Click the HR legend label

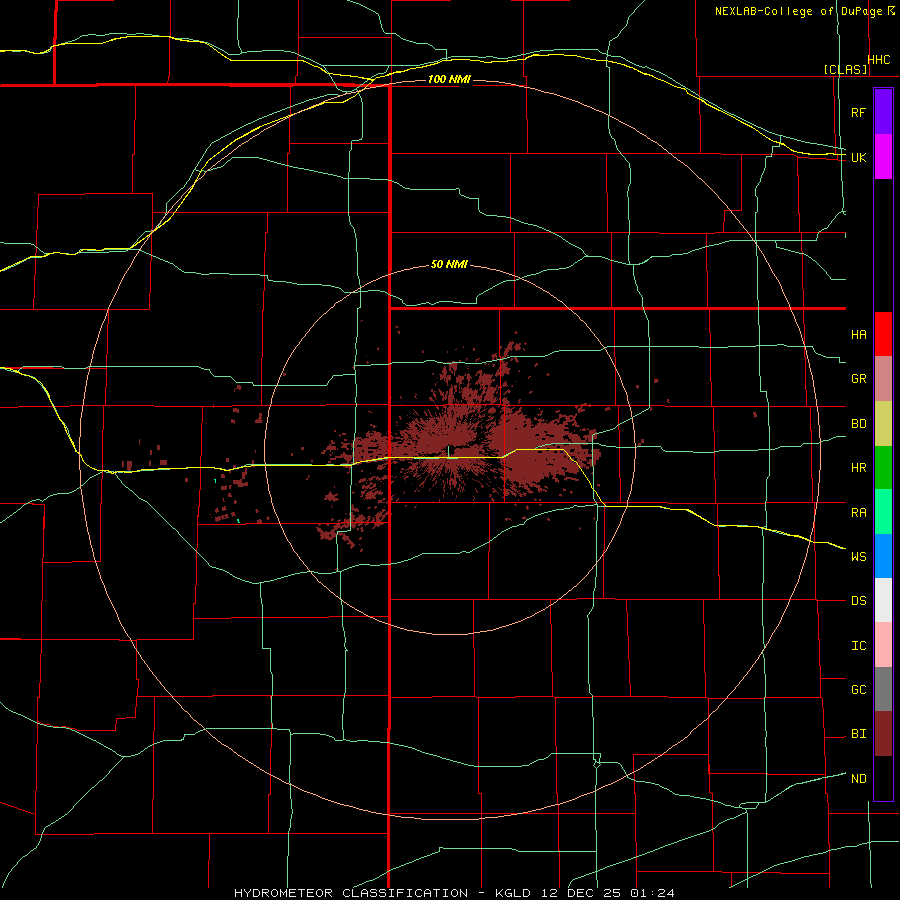point(858,468)
